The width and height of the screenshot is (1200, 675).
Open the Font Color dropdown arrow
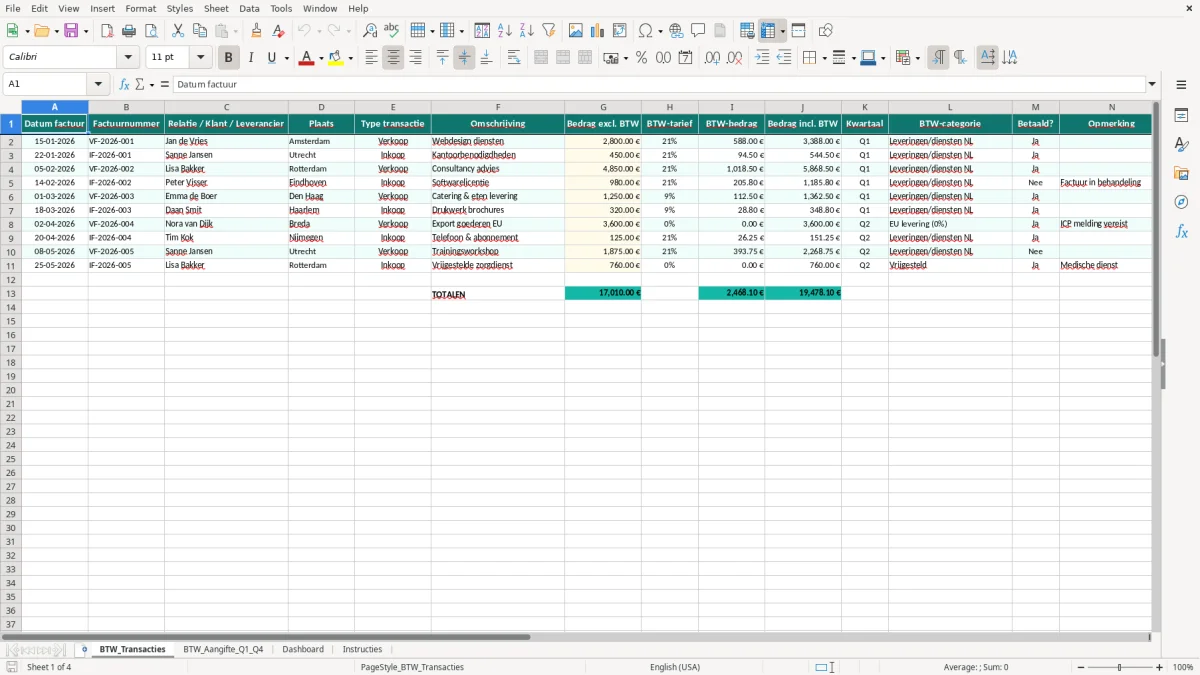point(320,58)
